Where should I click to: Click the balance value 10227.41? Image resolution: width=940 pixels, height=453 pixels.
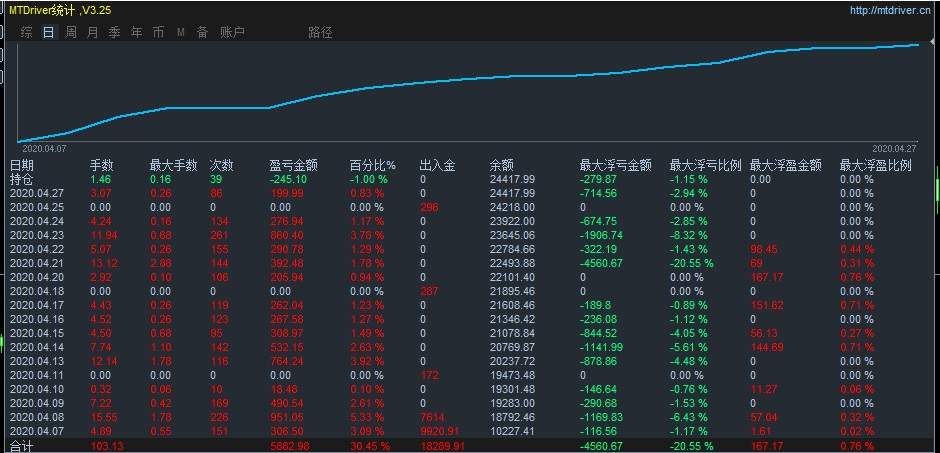[512, 431]
